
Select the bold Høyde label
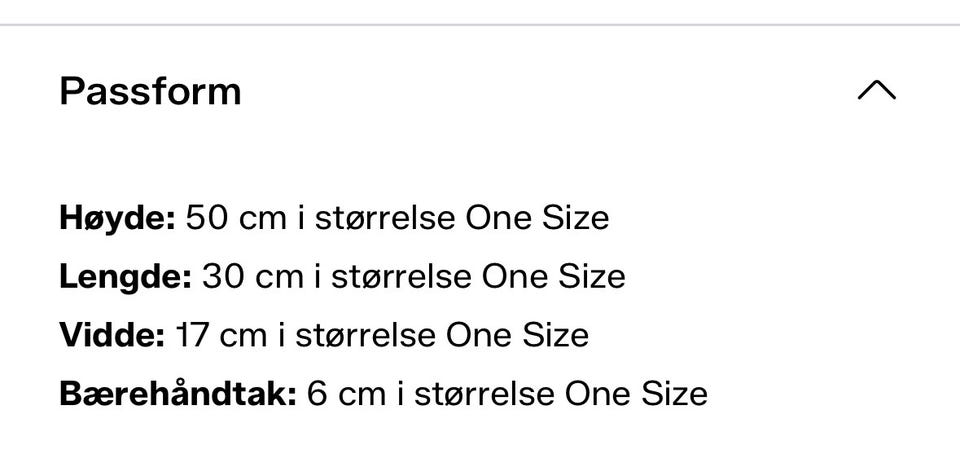pyautogui.click(x=118, y=218)
